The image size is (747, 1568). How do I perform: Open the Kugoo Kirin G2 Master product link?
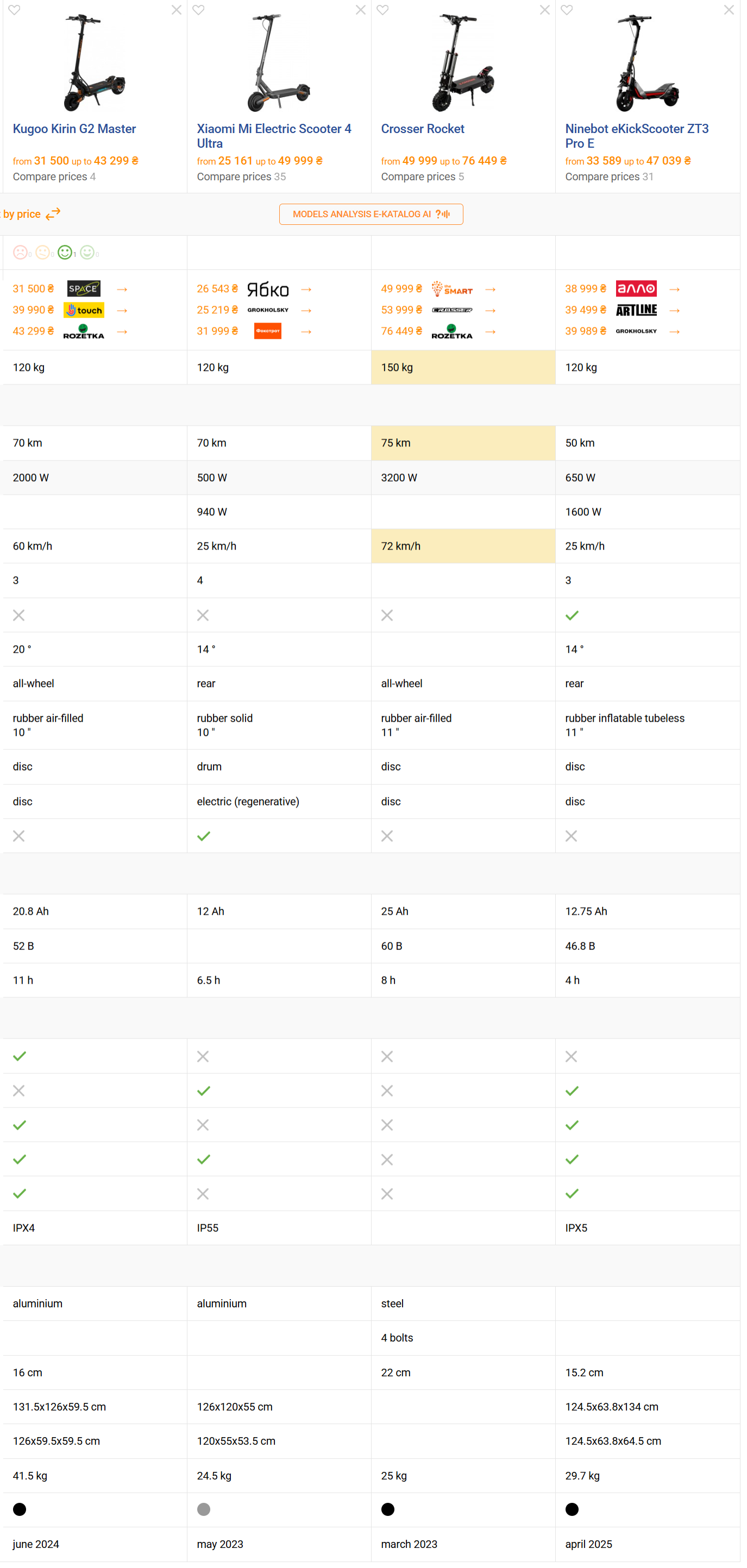(74, 128)
